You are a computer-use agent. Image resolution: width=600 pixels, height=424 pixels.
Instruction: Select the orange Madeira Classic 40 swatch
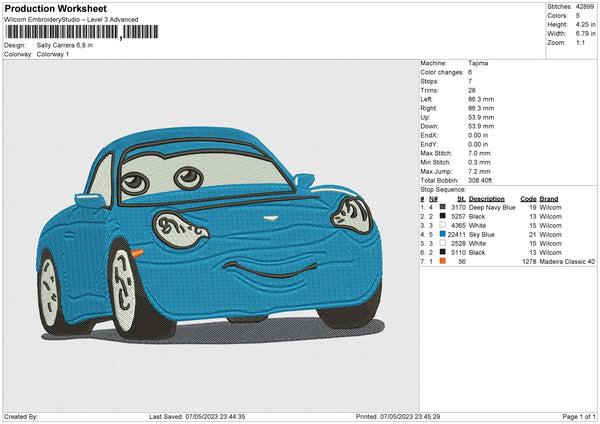(x=443, y=261)
